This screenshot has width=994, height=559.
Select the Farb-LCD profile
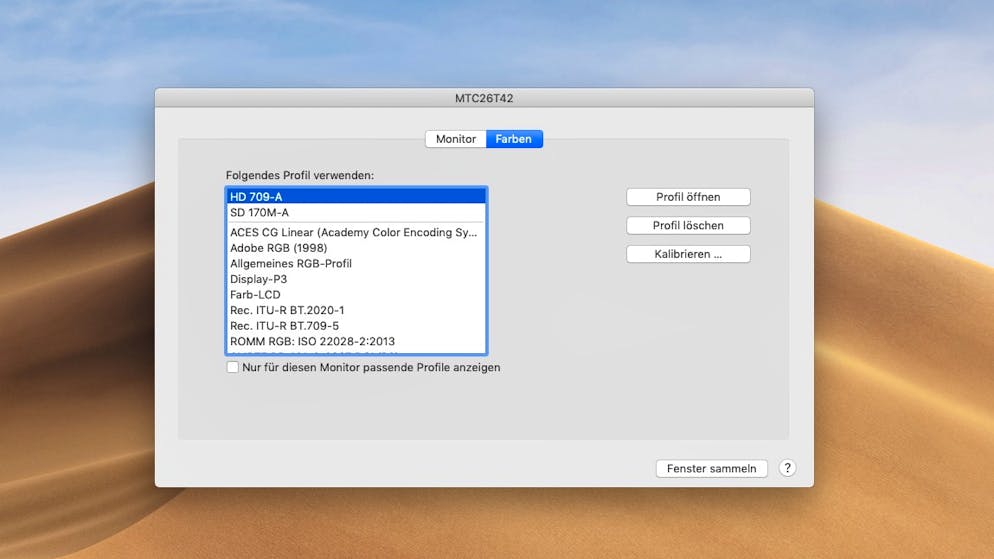356,294
